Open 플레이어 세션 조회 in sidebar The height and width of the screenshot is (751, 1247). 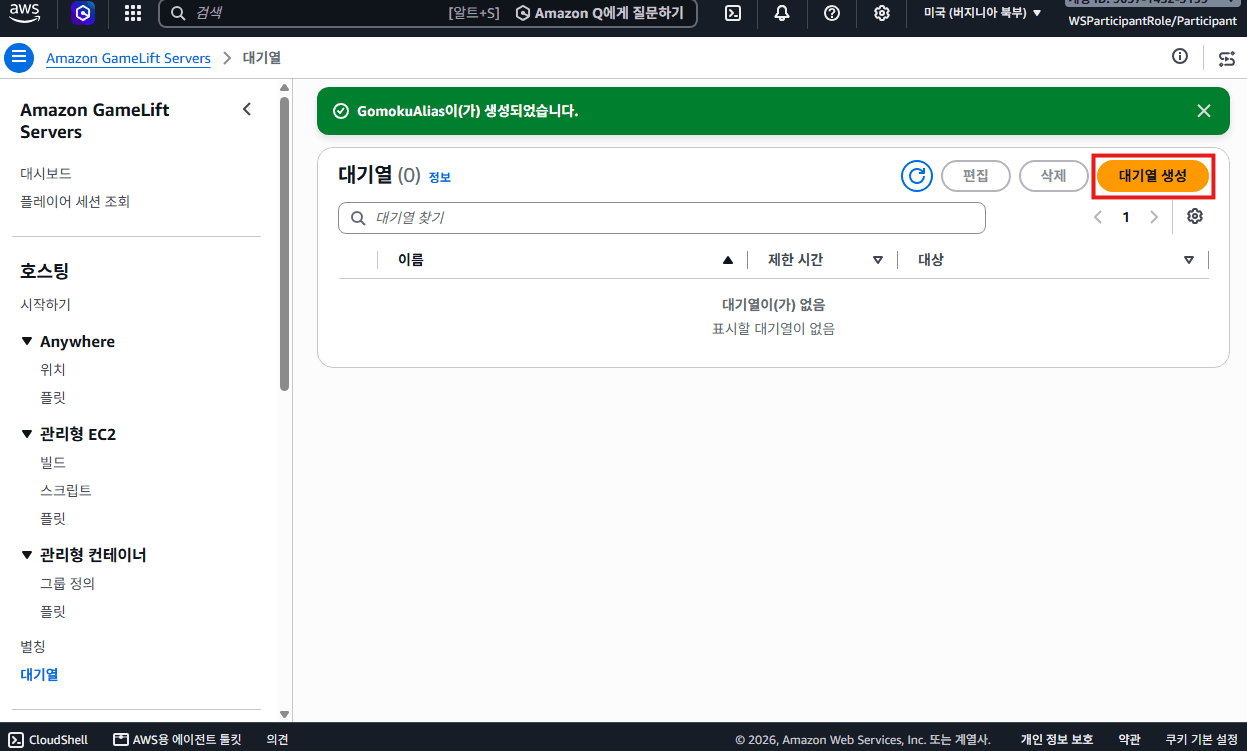(x=75, y=201)
